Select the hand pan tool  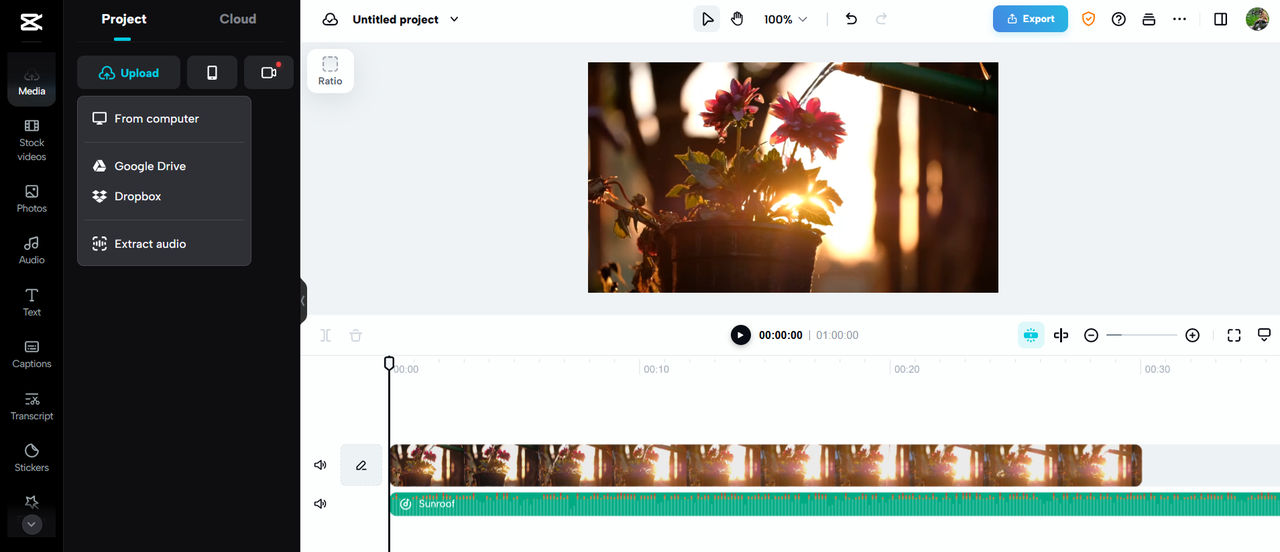[x=737, y=19]
